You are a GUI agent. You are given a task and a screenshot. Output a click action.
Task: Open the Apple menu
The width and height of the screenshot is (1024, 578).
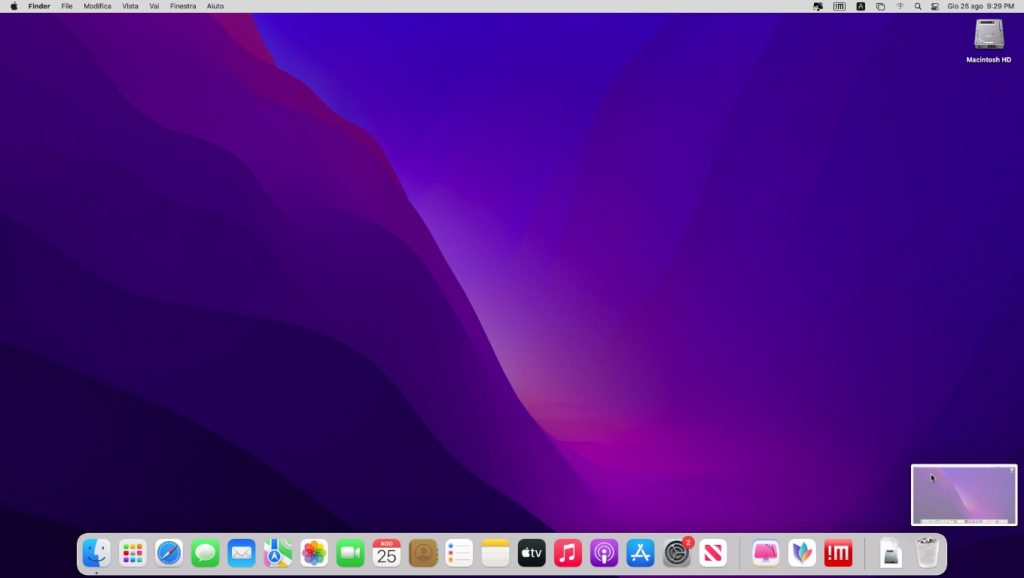pos(14,6)
